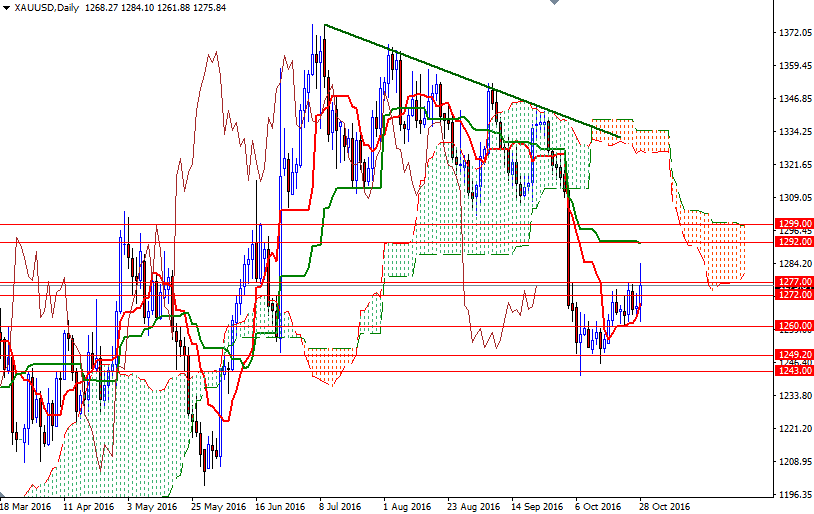Click the XAUUSD,Daily chart title text
This screenshot has height=514, width=814.
pyautogui.click(x=47, y=8)
